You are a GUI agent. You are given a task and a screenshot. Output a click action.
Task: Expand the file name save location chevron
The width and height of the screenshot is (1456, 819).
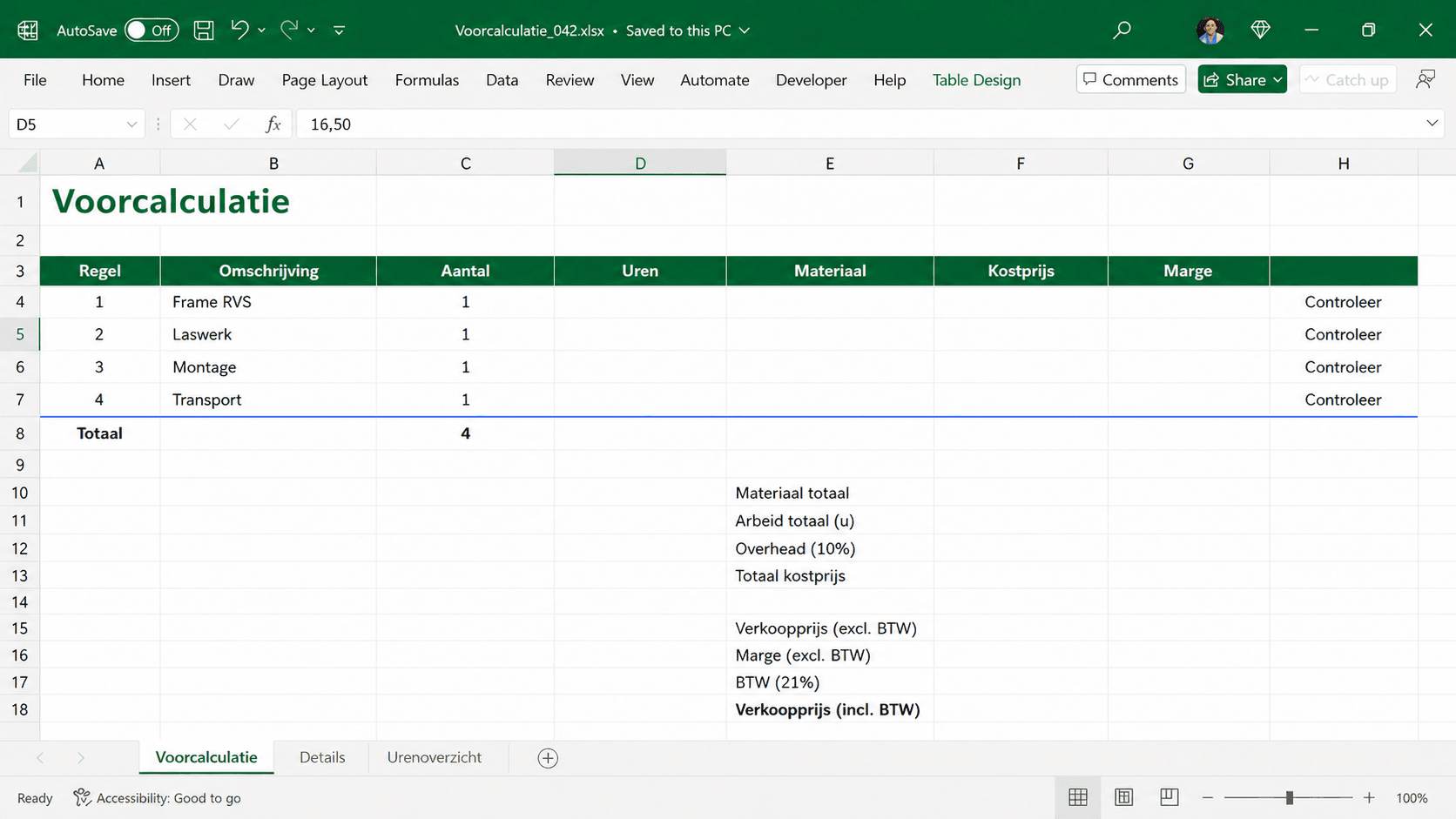pyautogui.click(x=745, y=30)
